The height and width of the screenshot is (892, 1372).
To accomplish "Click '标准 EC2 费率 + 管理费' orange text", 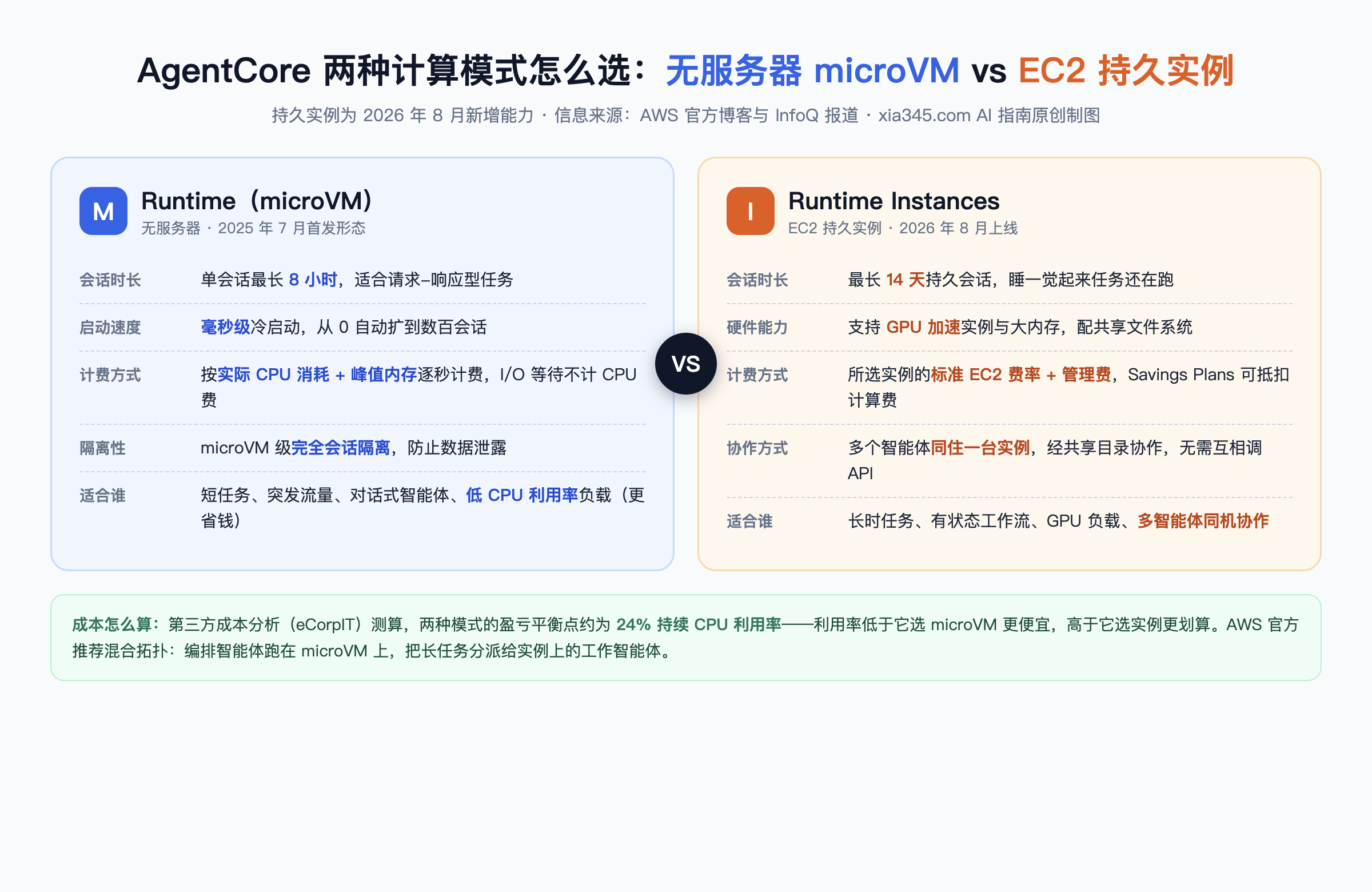I will pyautogui.click(x=1021, y=374).
